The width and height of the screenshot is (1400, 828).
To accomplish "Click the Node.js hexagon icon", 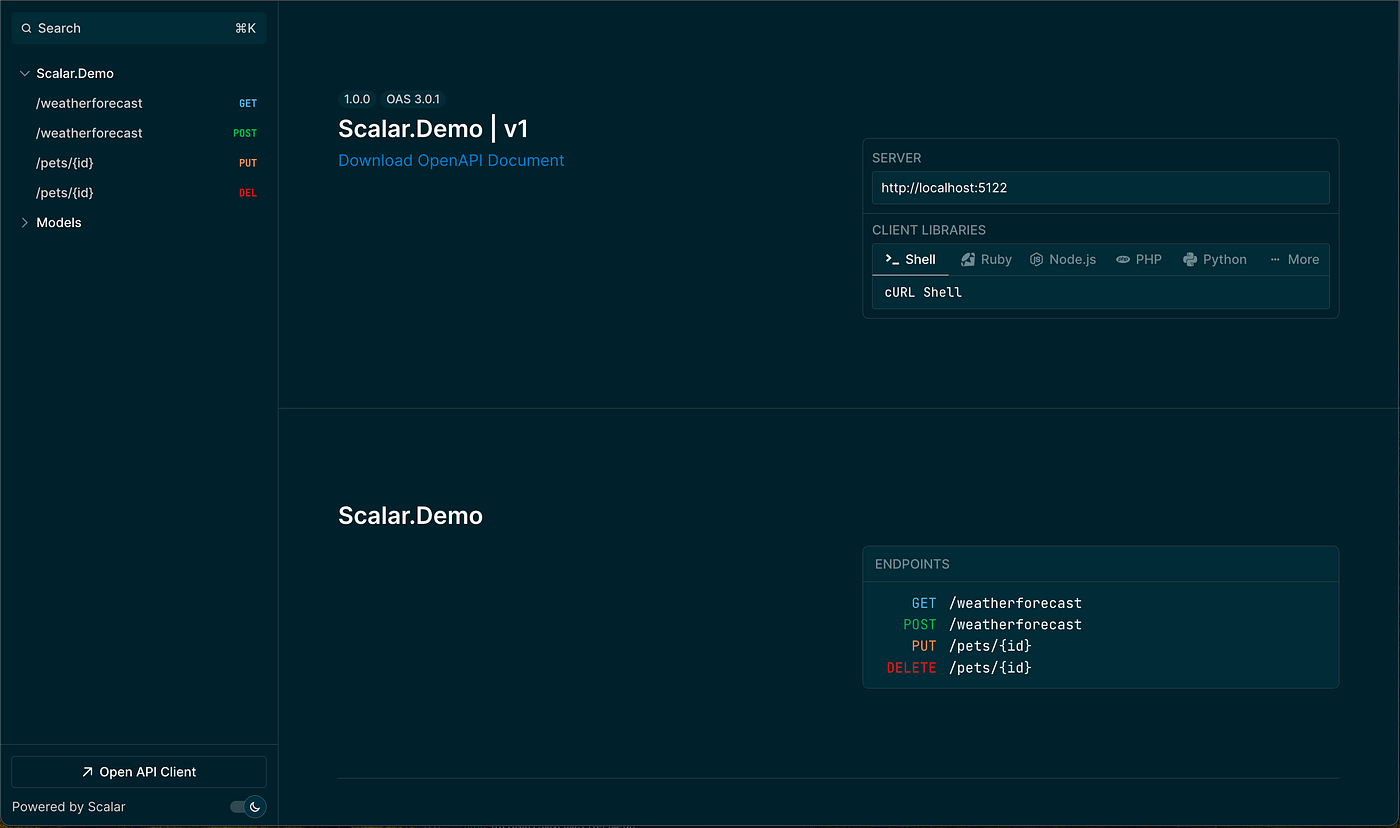I will tap(1037, 259).
